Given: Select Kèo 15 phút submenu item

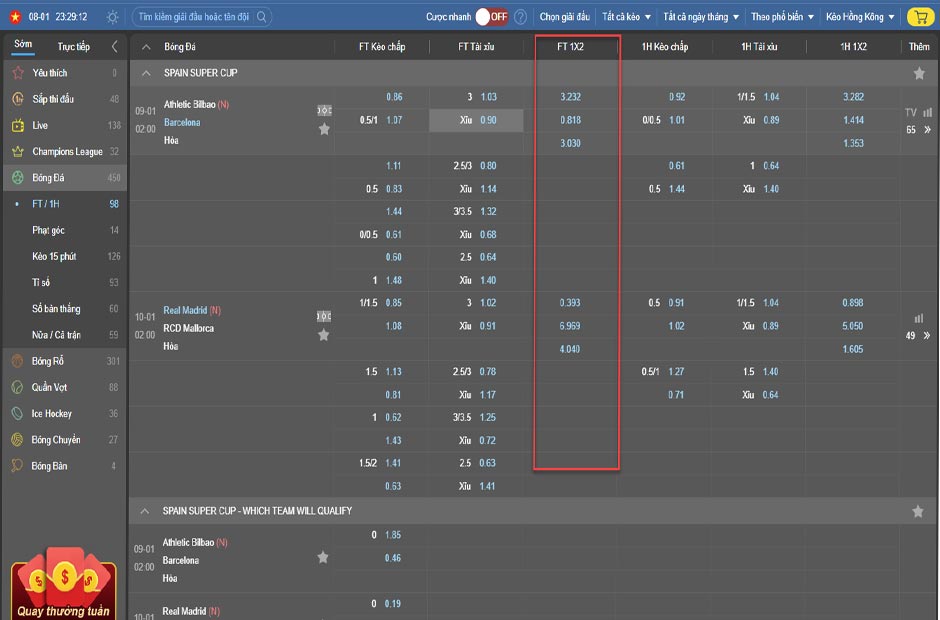Looking at the screenshot, I should [x=54, y=256].
